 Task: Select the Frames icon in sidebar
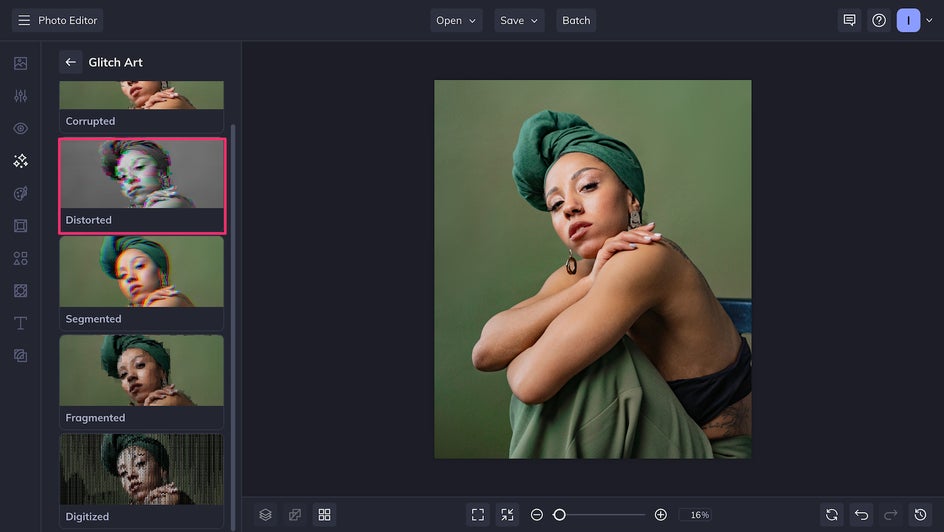tap(20, 226)
